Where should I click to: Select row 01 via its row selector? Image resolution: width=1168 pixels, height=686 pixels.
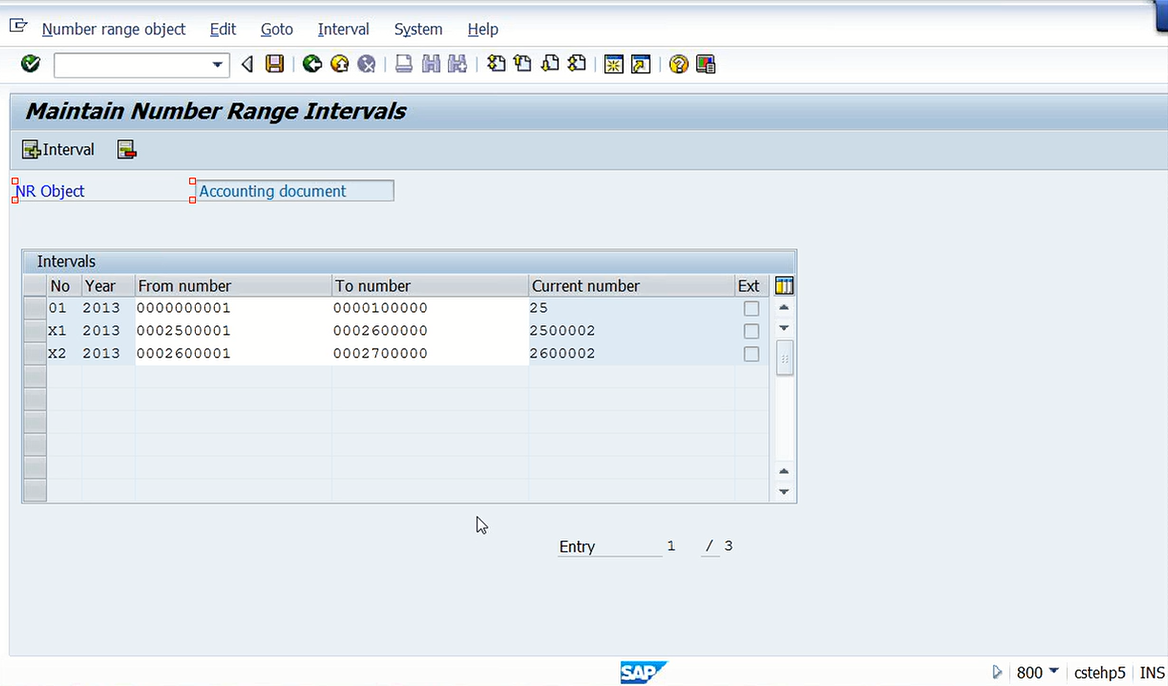point(35,308)
